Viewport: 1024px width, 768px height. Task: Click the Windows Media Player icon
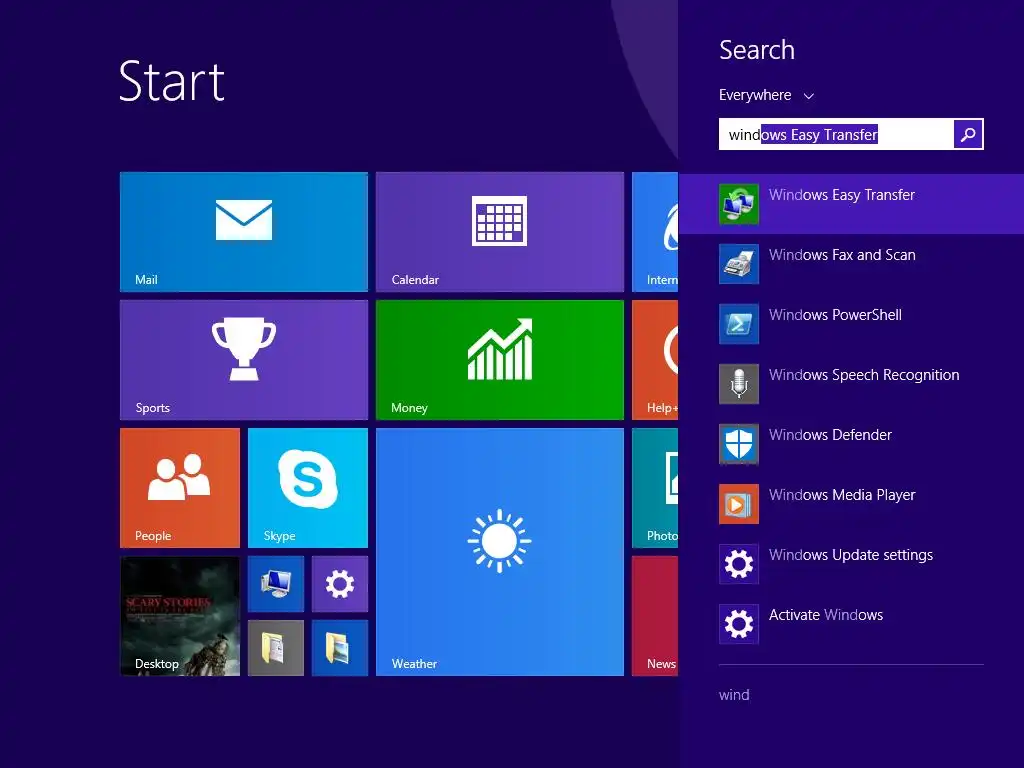click(x=739, y=504)
